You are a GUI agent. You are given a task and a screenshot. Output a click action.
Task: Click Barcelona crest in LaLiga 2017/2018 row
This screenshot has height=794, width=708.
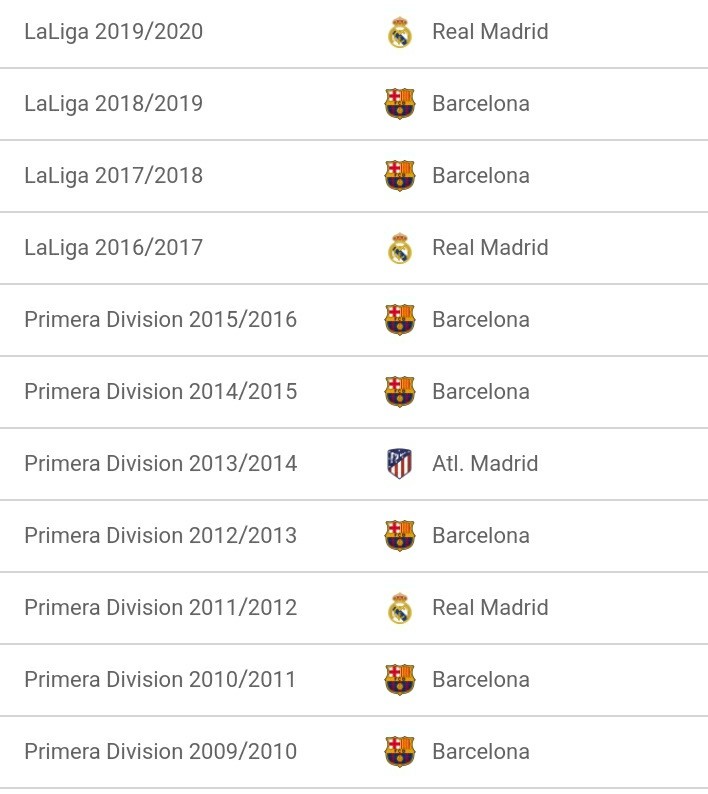click(400, 176)
